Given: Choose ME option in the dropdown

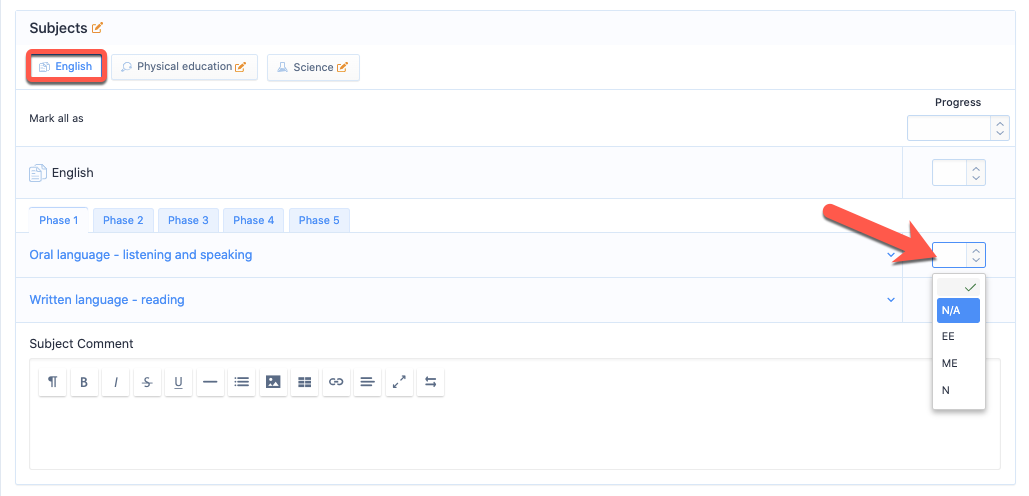Looking at the screenshot, I should coord(950,363).
